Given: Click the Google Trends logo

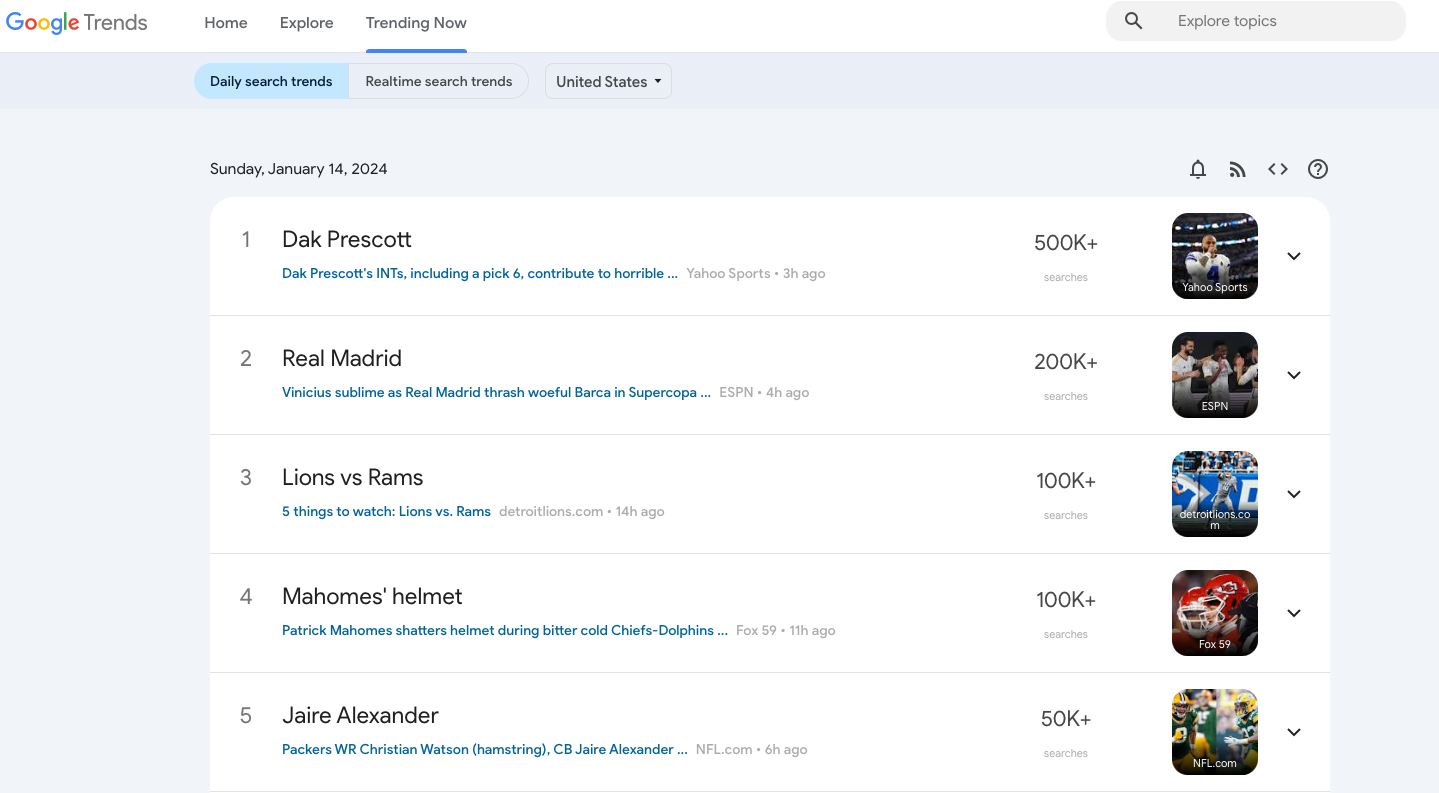Looking at the screenshot, I should [x=77, y=23].
